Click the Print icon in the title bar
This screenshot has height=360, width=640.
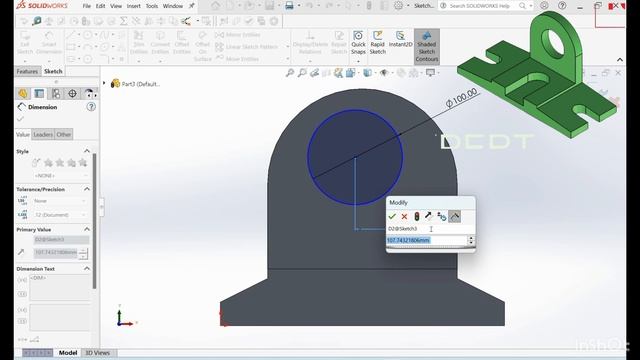point(289,6)
